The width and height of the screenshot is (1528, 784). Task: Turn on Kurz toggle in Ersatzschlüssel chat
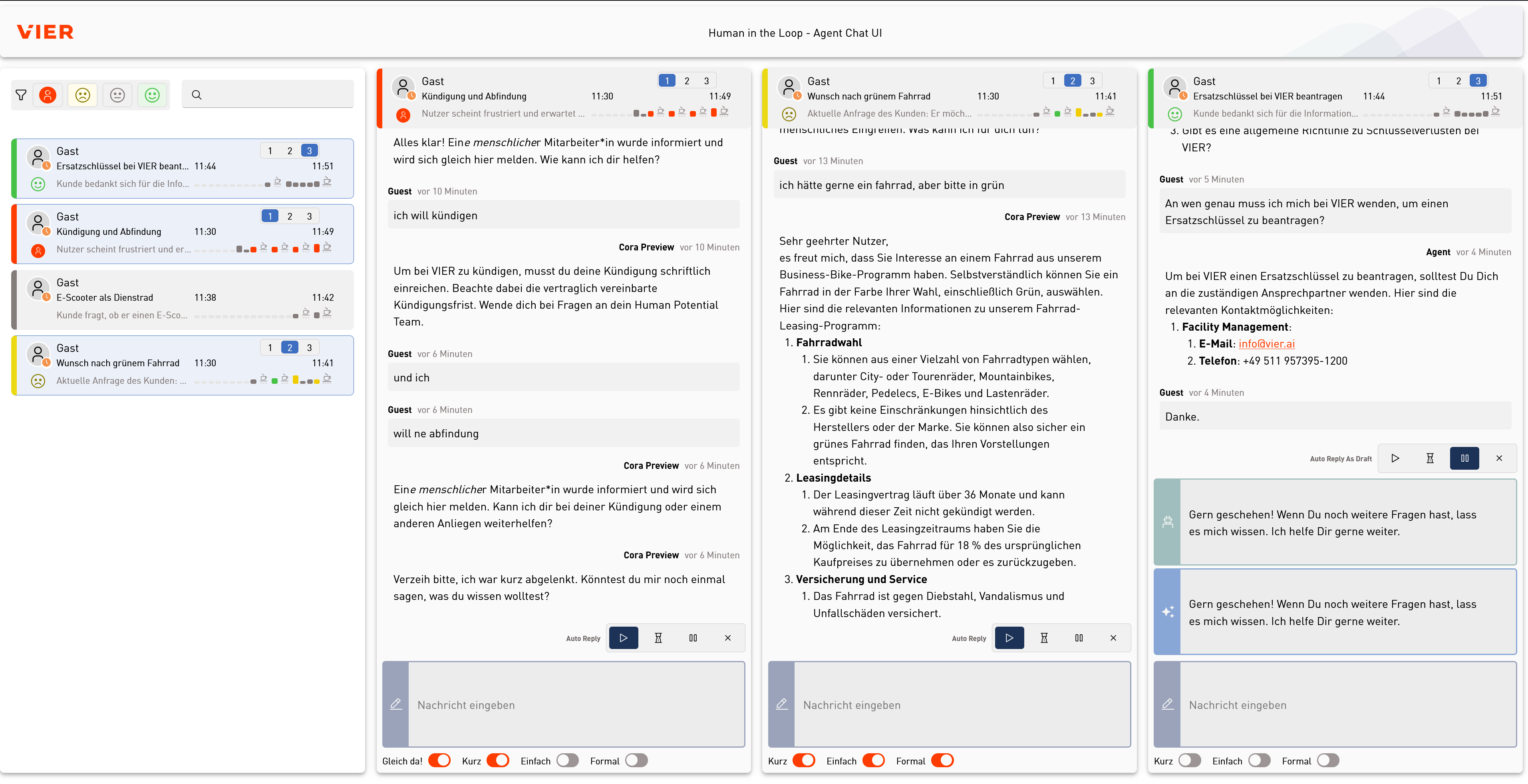(1189, 761)
